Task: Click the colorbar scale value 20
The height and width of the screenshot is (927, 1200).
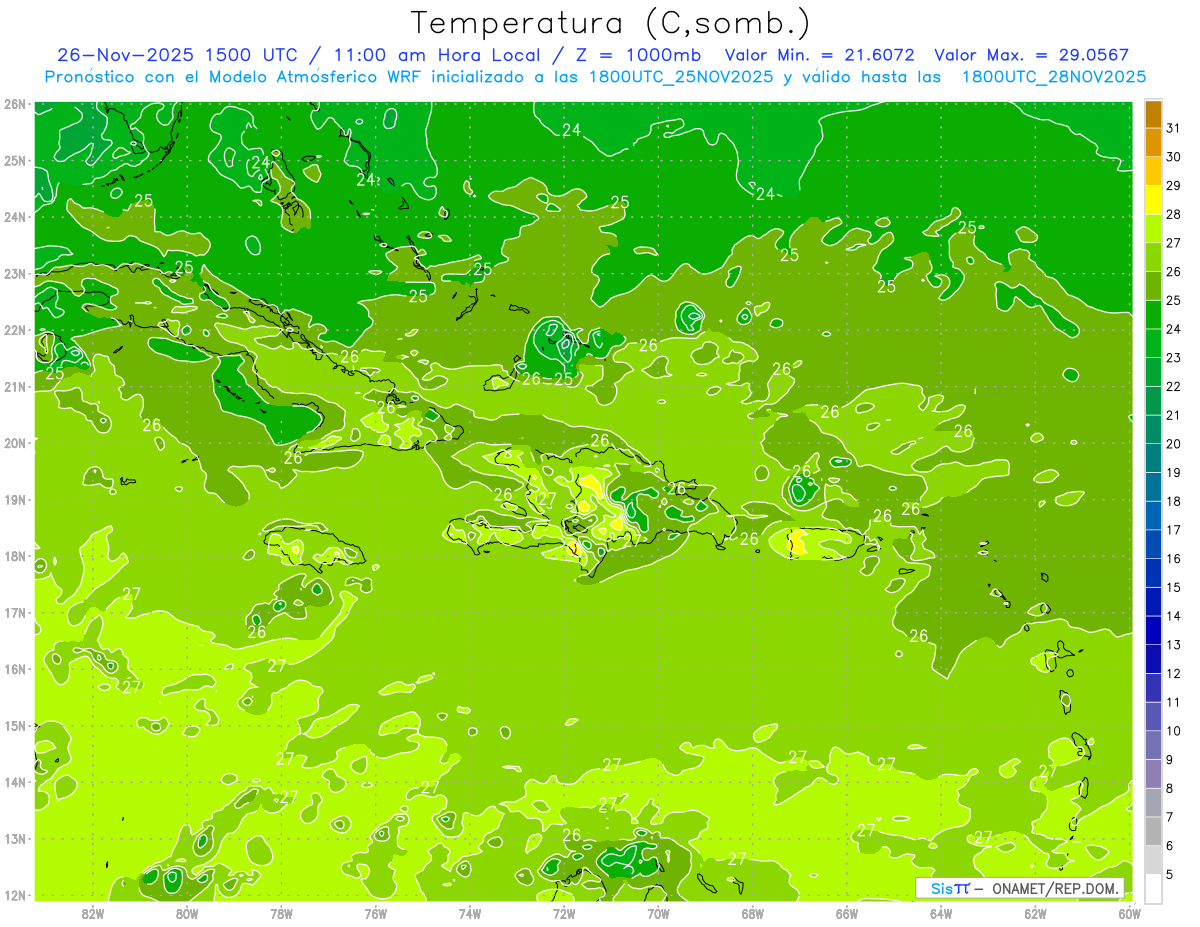Action: 1174,444
